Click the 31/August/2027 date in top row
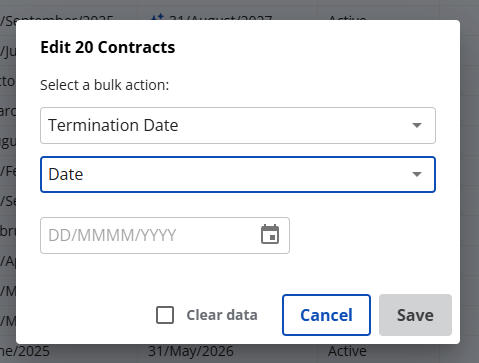Image resolution: width=479 pixels, height=363 pixels. (x=220, y=17)
